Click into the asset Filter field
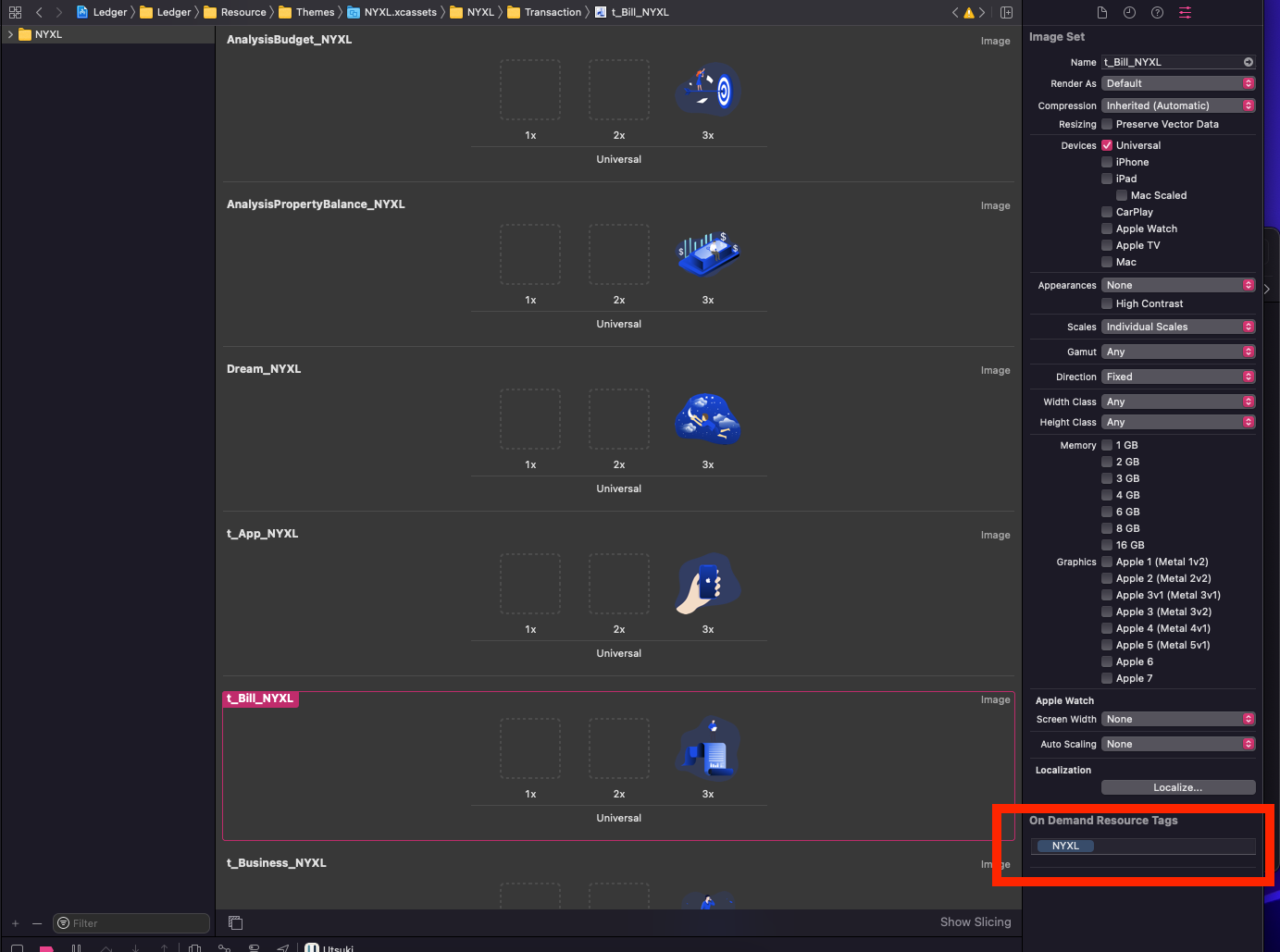Viewport: 1280px width, 952px height. [131, 923]
